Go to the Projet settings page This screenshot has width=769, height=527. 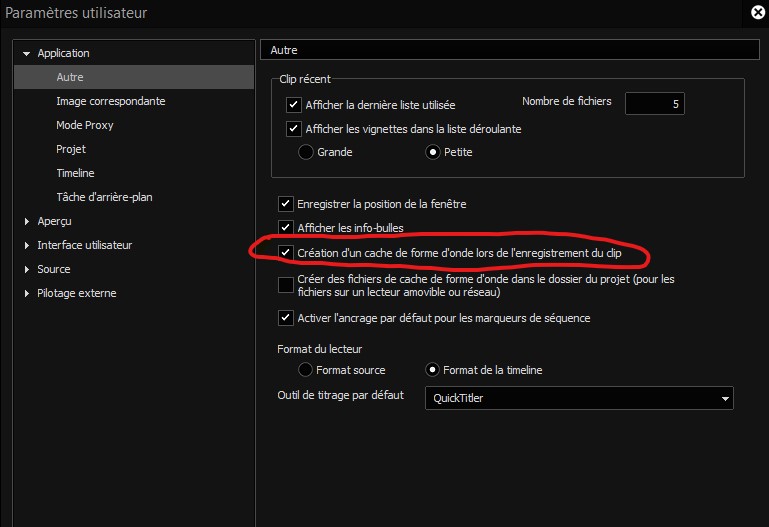coord(71,149)
